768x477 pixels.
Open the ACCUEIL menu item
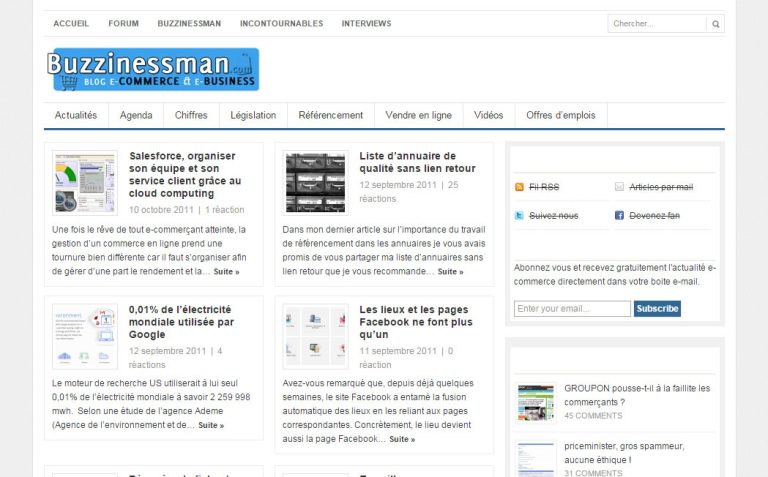[x=71, y=24]
